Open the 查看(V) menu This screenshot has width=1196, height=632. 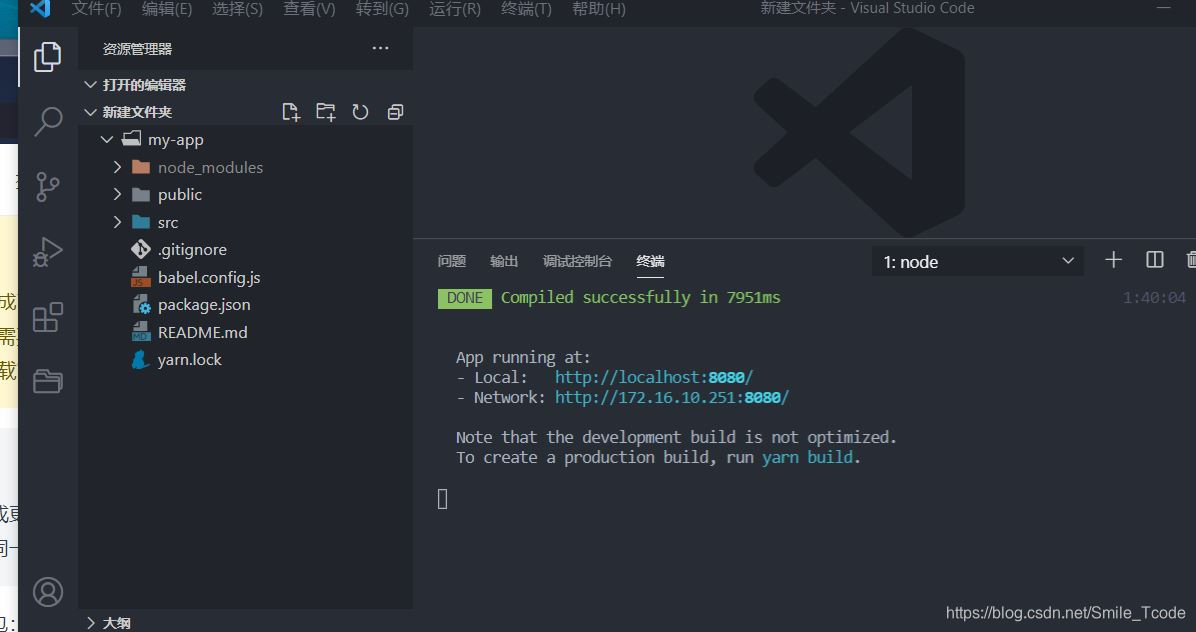[309, 9]
